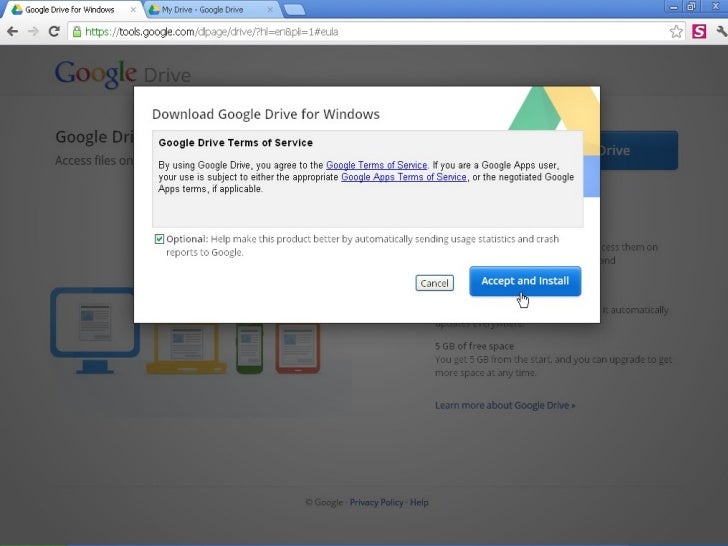This screenshot has width=728, height=546.
Task: Close the My Drive - Google Drive tab
Action: point(270,9)
